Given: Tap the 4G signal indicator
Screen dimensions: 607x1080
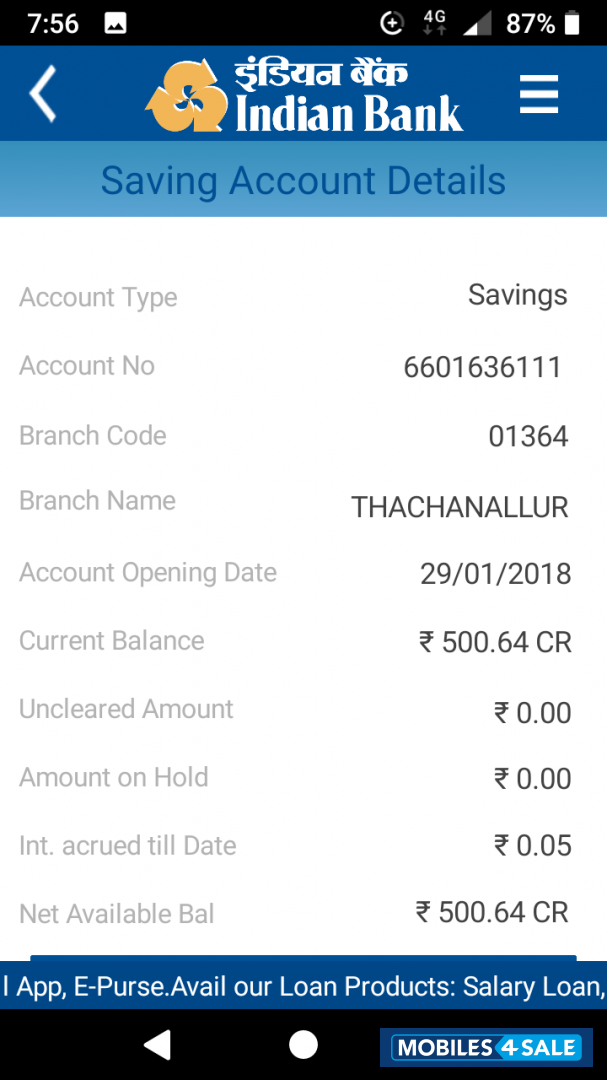Looking at the screenshot, I should 434,22.
